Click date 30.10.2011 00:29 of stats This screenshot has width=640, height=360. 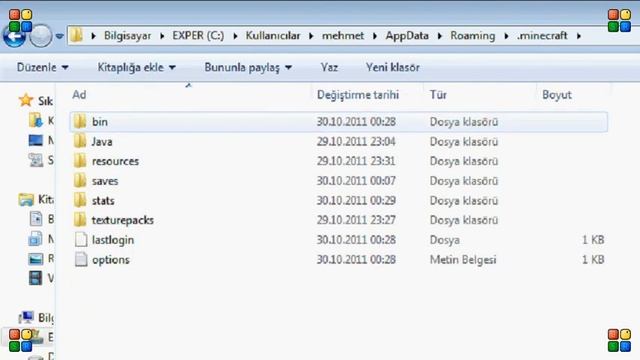click(x=356, y=200)
